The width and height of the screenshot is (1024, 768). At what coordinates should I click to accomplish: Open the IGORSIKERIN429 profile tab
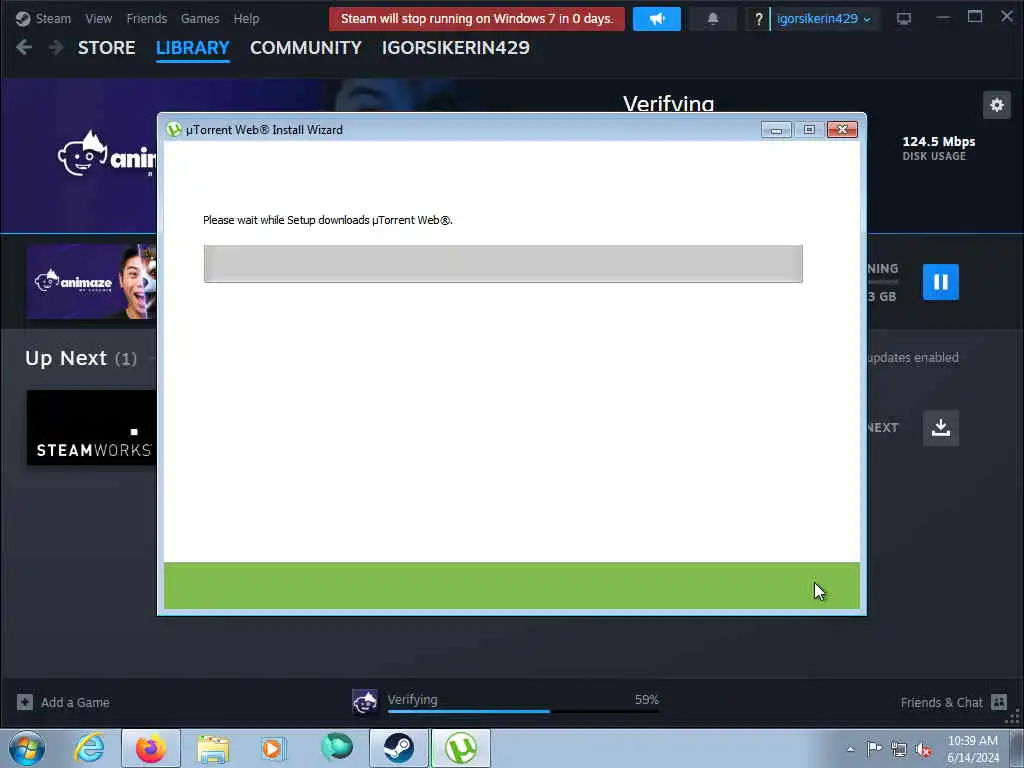pyautogui.click(x=456, y=48)
